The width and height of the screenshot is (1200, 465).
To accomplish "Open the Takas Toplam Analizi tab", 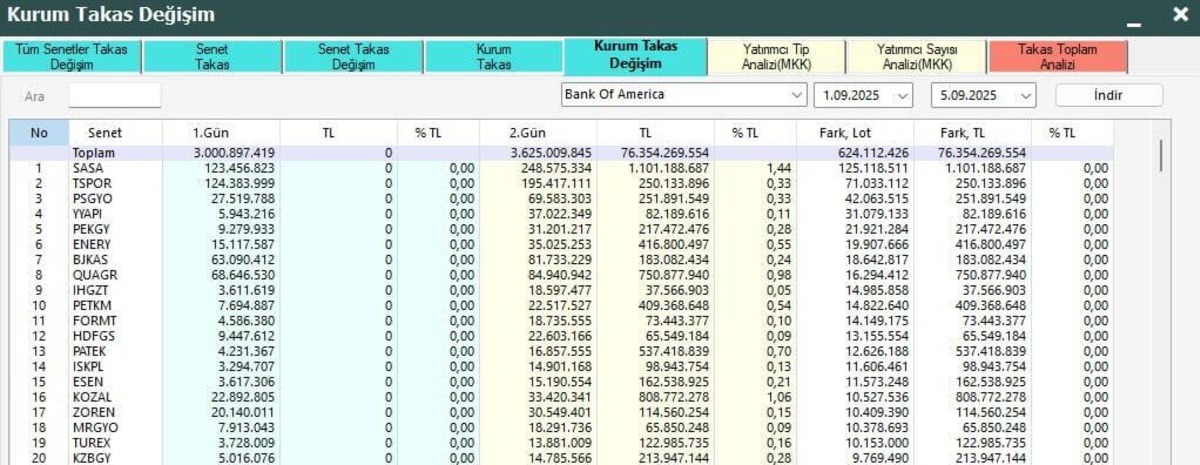I will pos(1057,57).
